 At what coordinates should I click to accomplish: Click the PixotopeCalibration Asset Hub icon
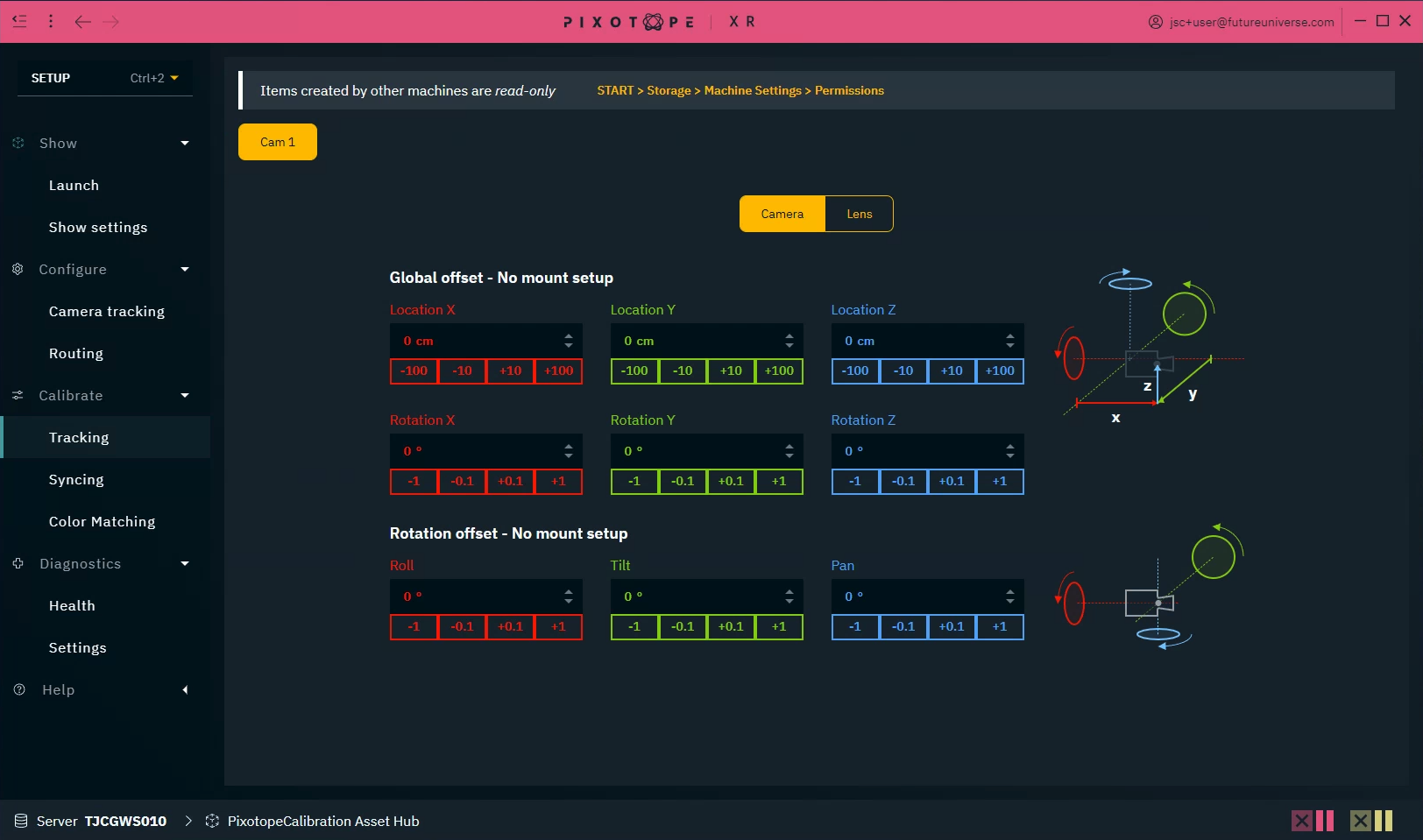(212, 821)
